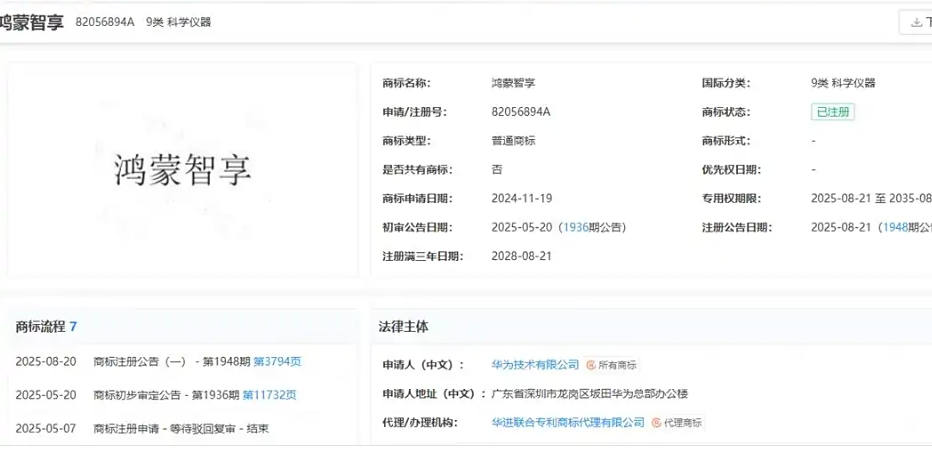The image size is (932, 450).
Task: Click the 国际分类 value 9类 科学仪器
Action: [843, 83]
